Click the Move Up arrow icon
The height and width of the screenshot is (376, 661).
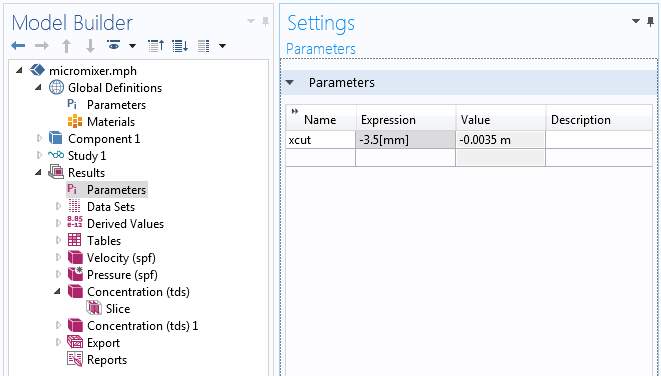66,46
